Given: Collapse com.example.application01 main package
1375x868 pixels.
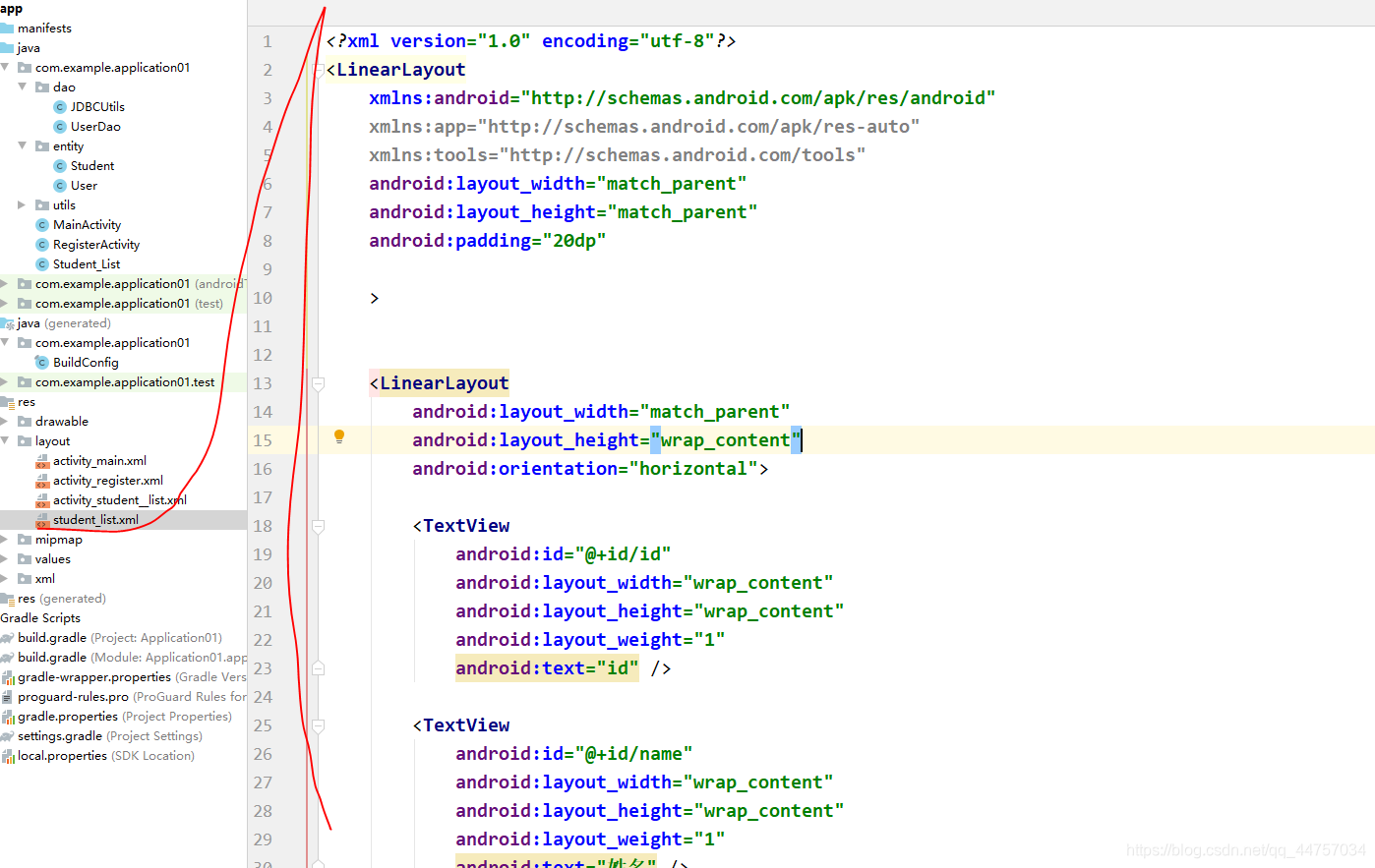Looking at the screenshot, I should [x=5, y=67].
